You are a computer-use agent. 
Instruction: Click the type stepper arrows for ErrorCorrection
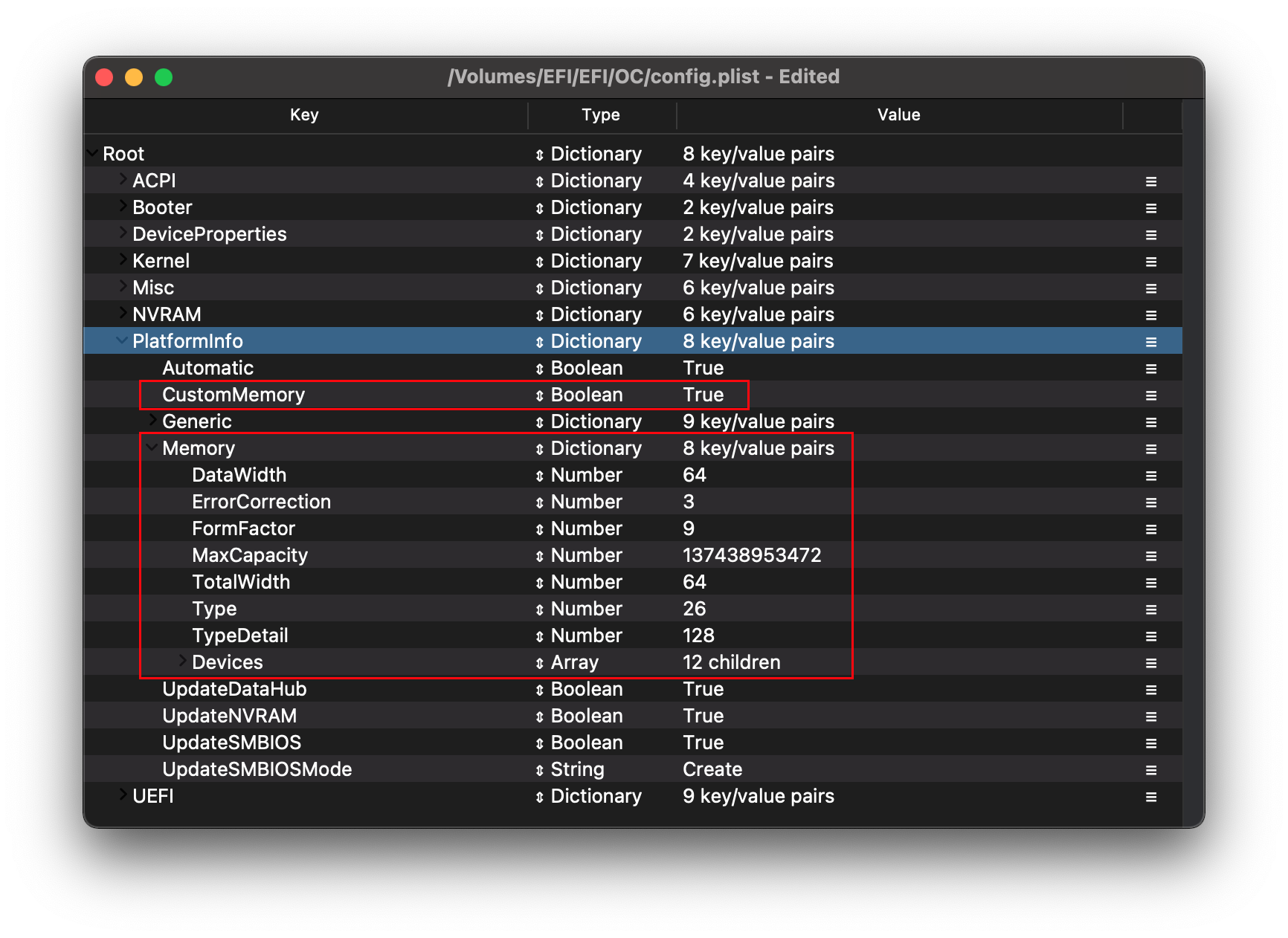pyautogui.click(x=539, y=503)
